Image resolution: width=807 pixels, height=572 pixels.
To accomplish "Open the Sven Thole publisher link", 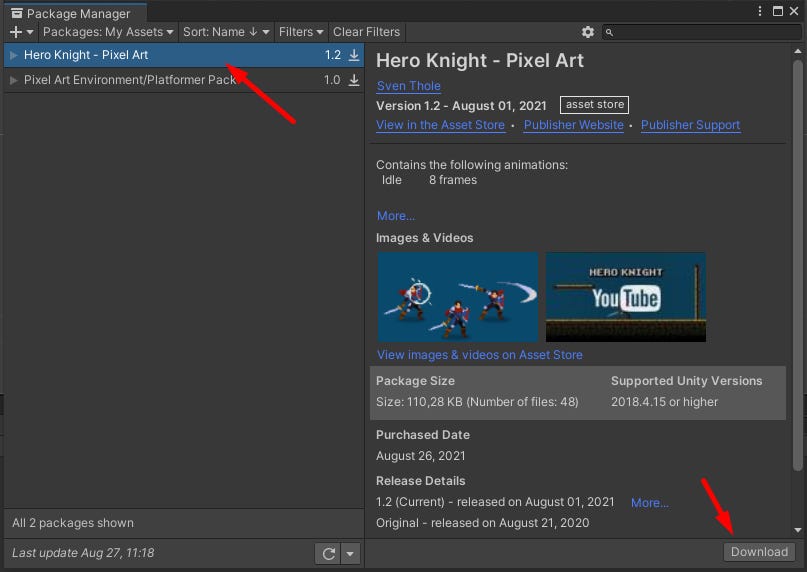I will pyautogui.click(x=409, y=86).
